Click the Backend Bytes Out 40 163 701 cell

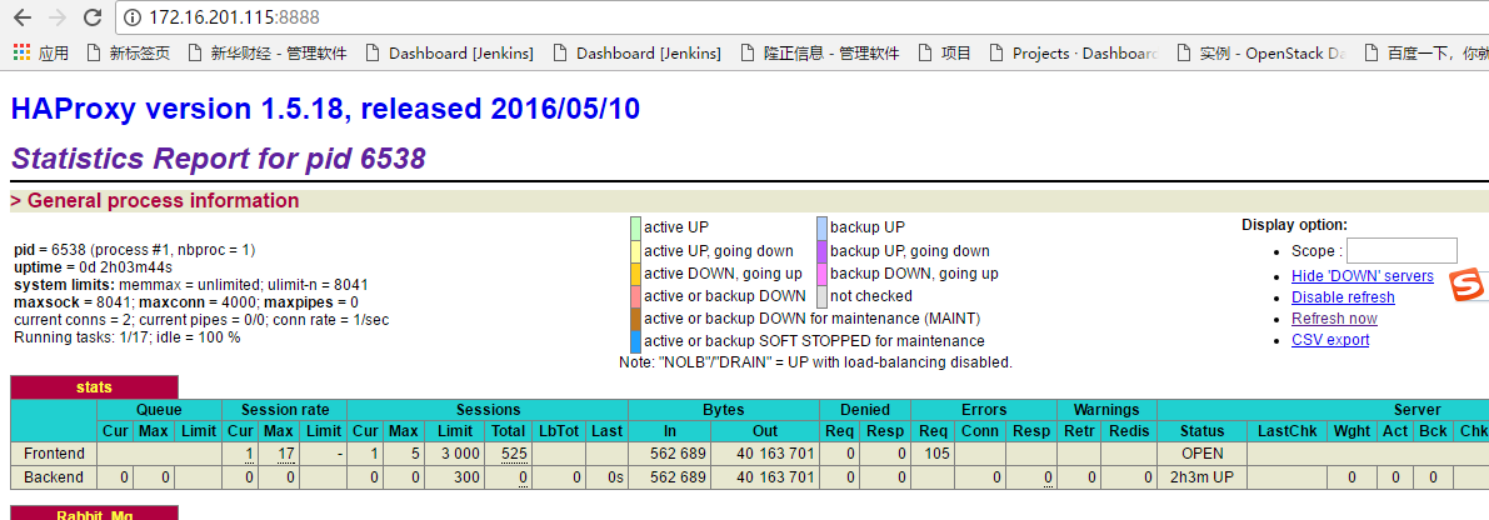766,477
